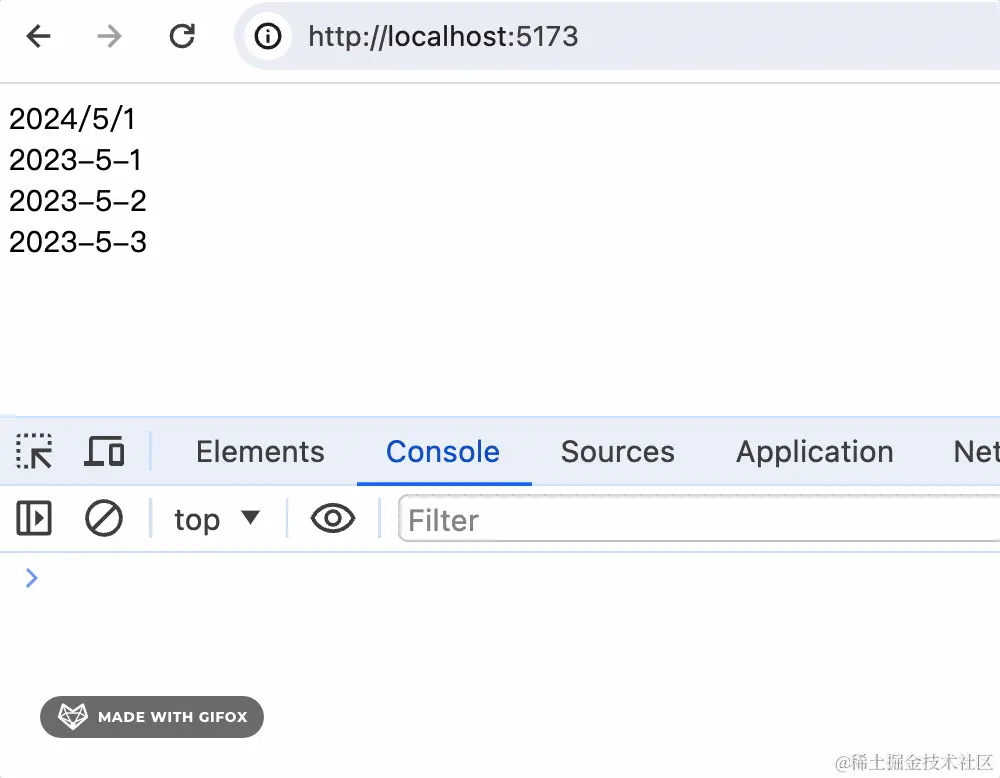Switch to the Elements tab

260,452
